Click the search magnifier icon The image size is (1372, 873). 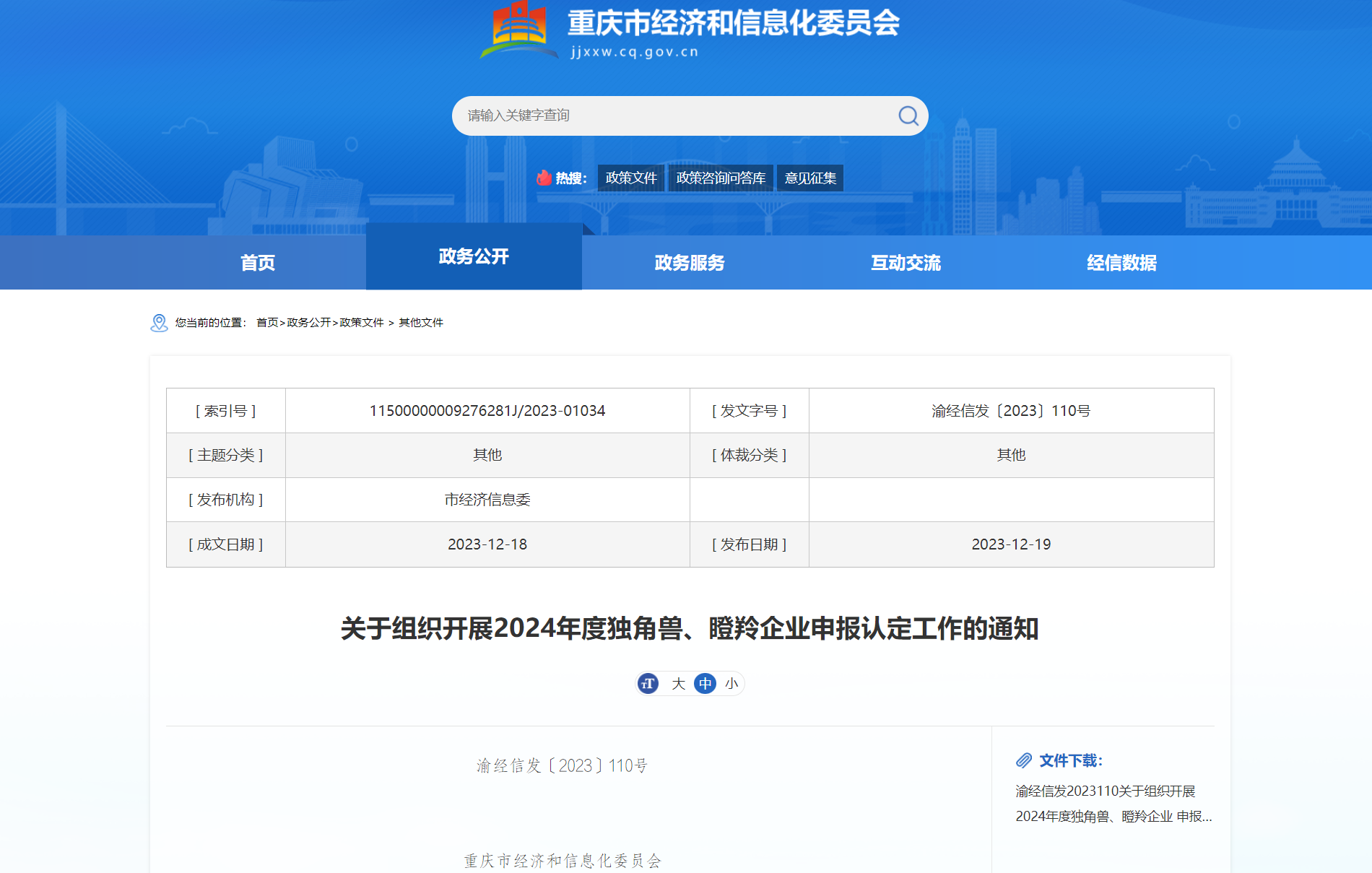(908, 116)
